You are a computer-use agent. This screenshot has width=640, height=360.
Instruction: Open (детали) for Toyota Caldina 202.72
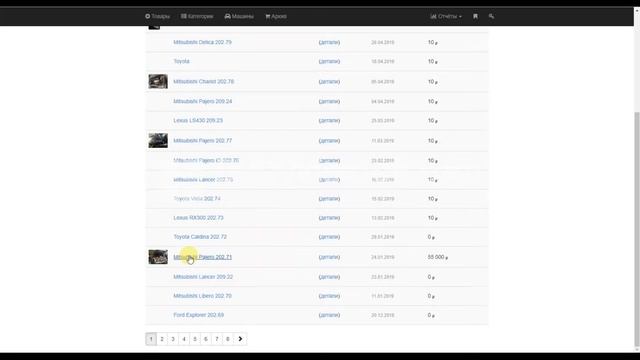(329, 237)
